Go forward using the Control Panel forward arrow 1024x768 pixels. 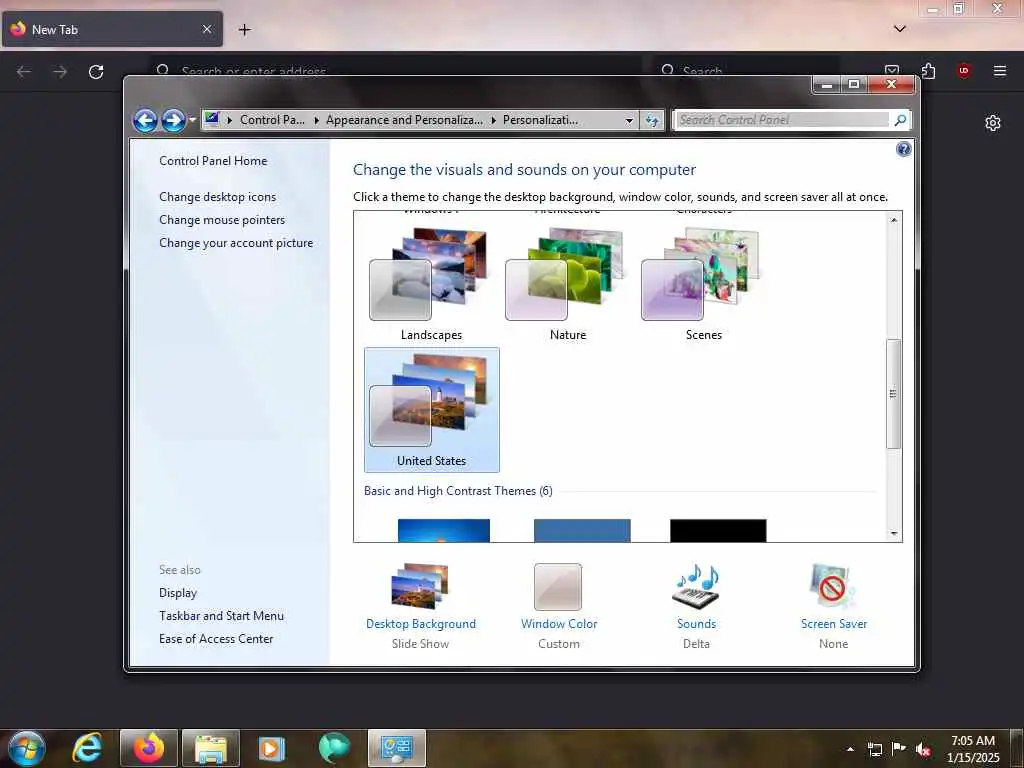click(x=173, y=121)
